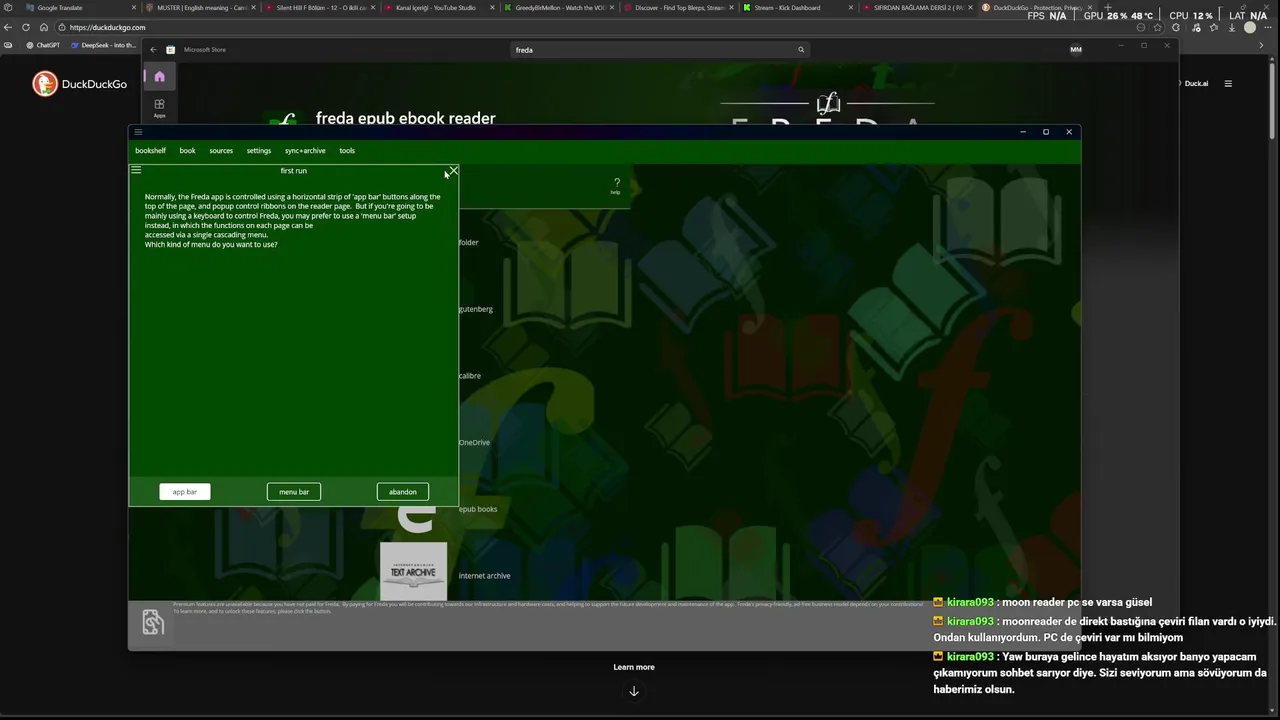The image size is (1280, 720).
Task: Click the Text Archive thumbnail
Action: (x=413, y=571)
